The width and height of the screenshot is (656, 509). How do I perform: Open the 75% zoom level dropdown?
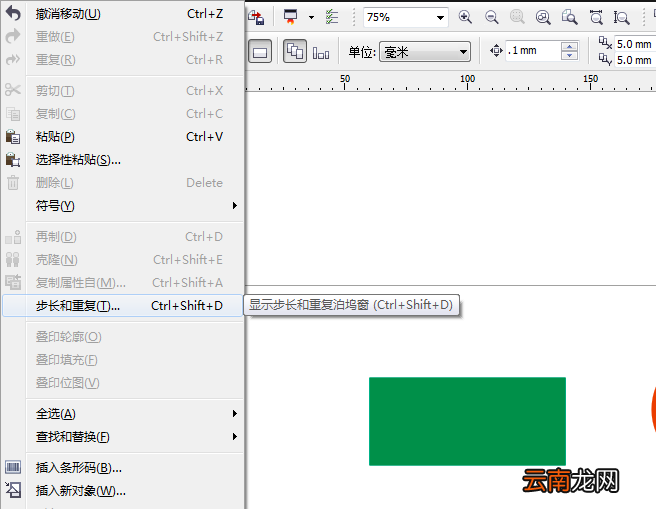pyautogui.click(x=440, y=18)
